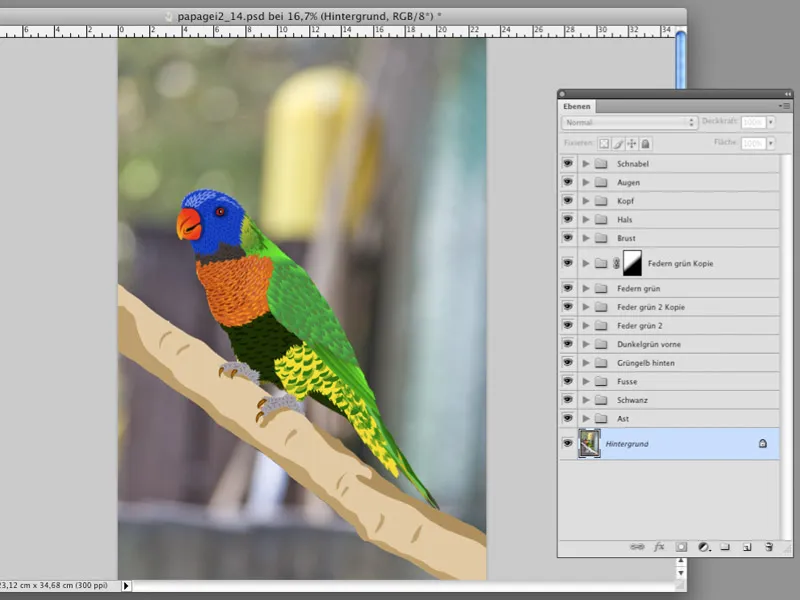
Task: Create a new layer group
Action: coord(725,547)
